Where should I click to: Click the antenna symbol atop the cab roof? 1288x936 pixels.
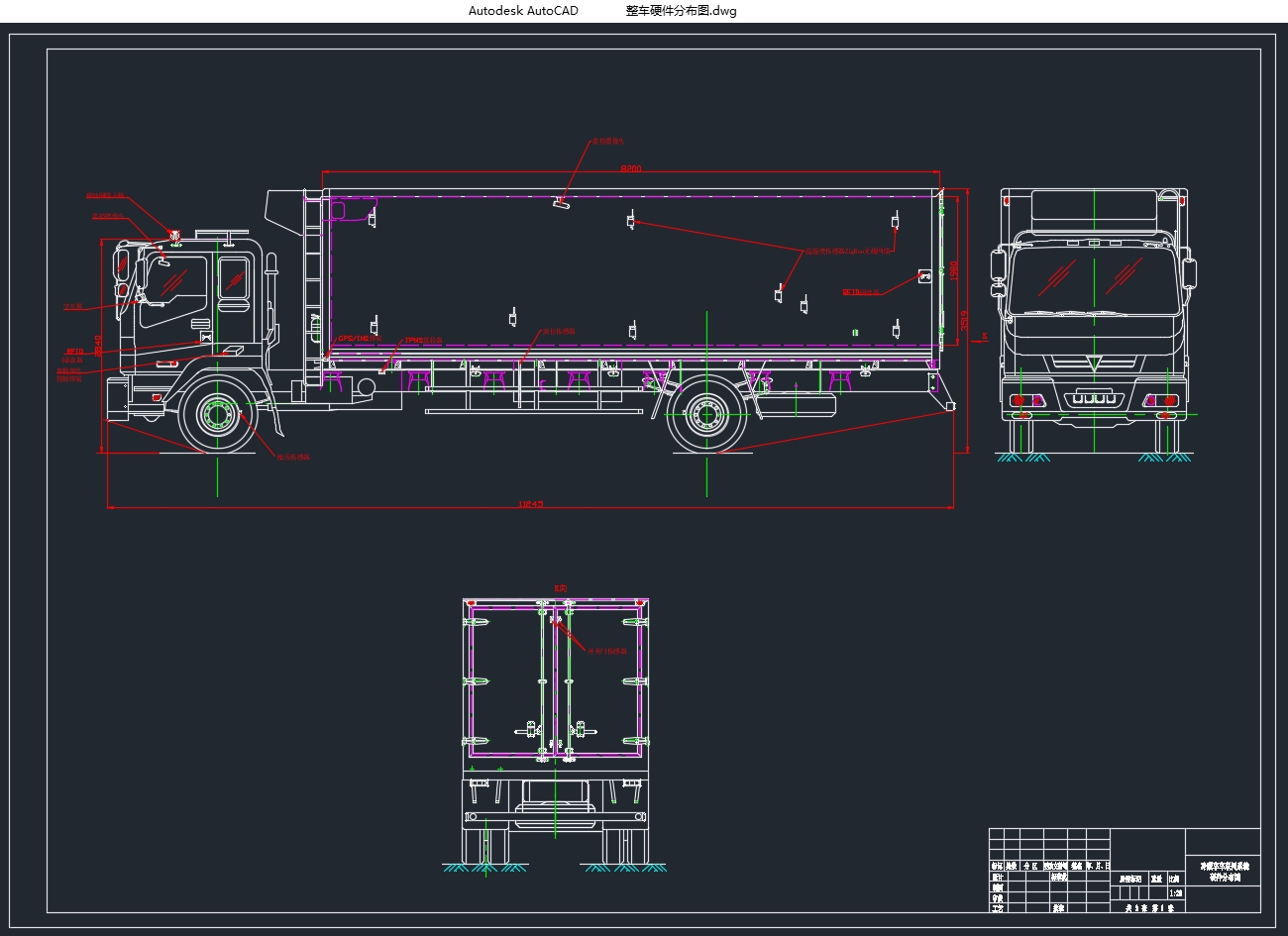175,236
